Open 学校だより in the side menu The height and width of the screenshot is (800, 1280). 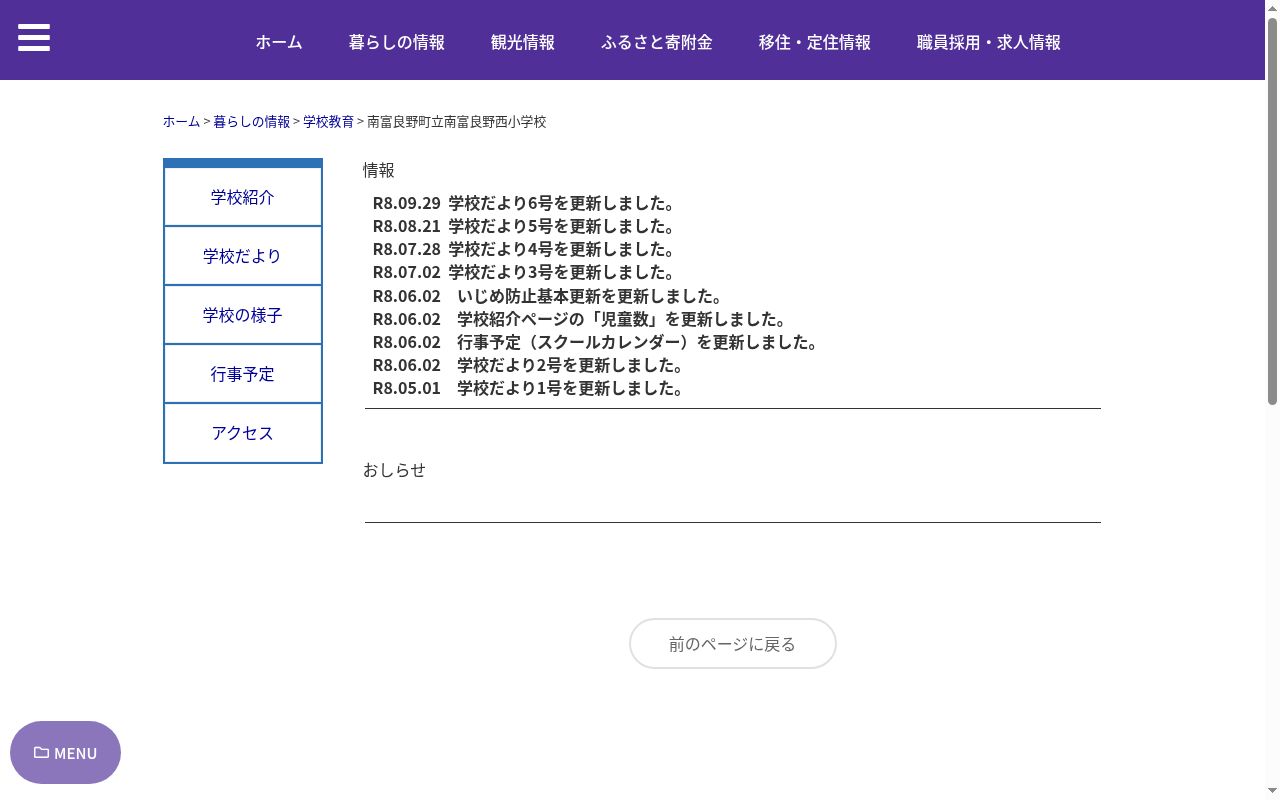[243, 256]
